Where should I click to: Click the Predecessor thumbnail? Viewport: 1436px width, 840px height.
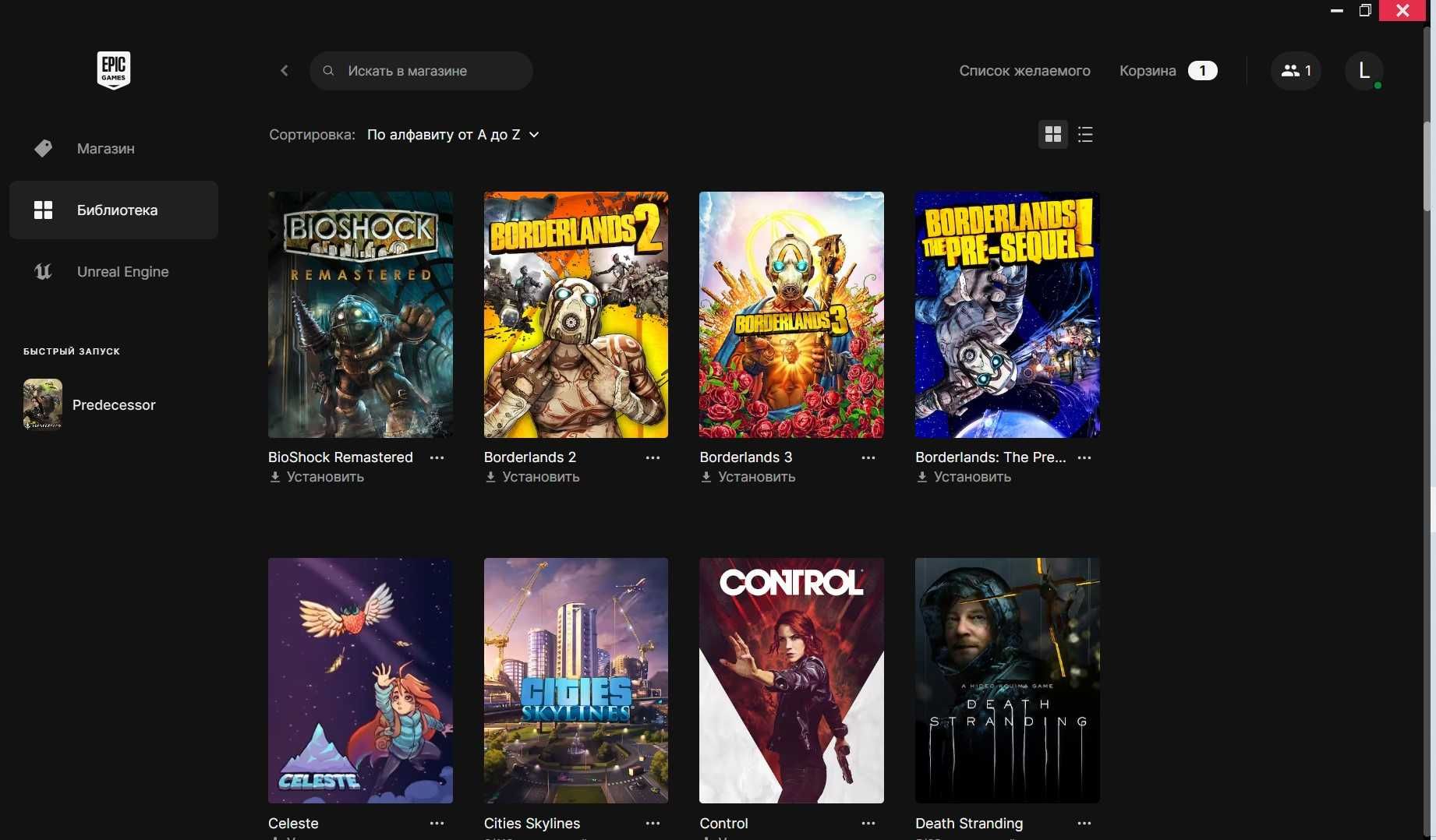tap(43, 404)
